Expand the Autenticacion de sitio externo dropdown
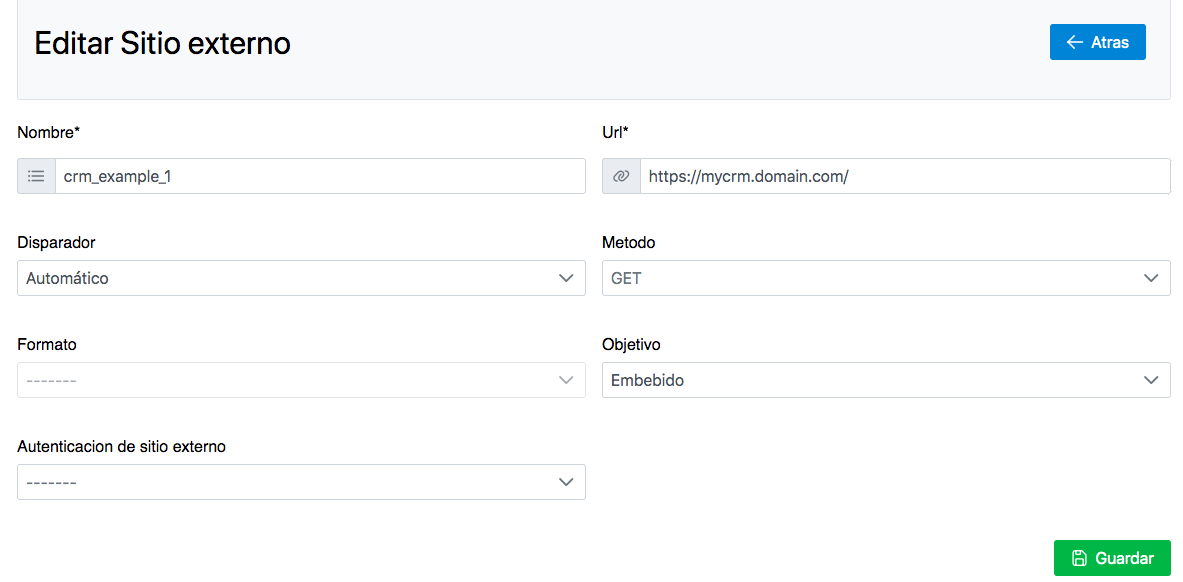 pos(301,482)
